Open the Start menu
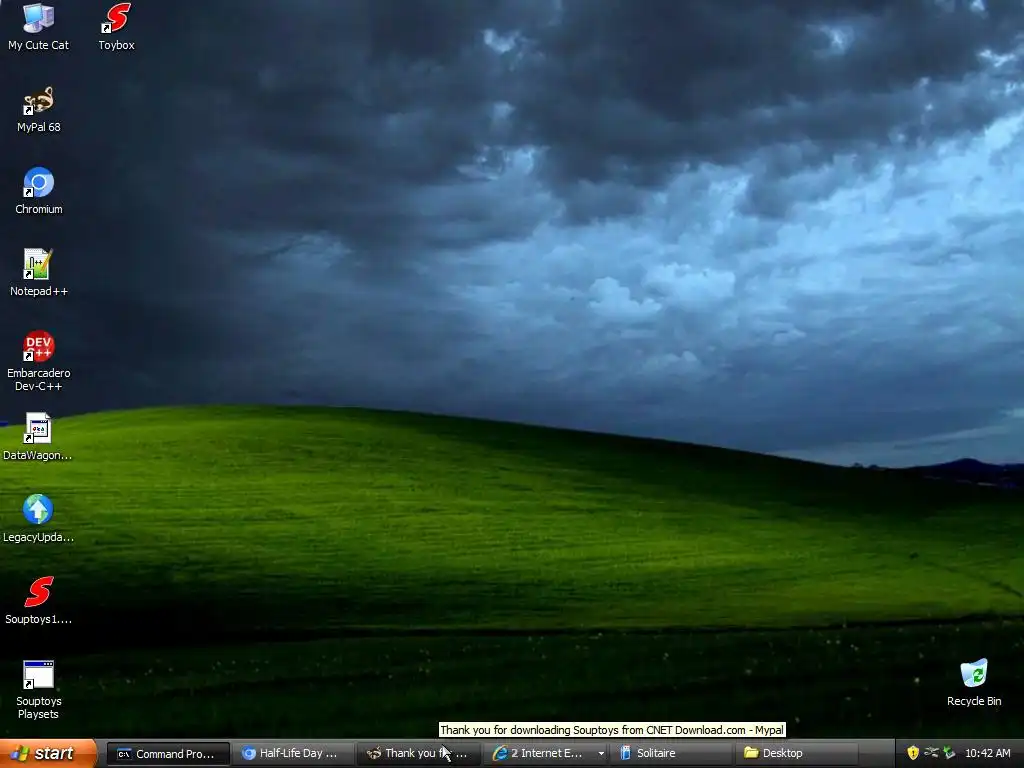 (48, 753)
